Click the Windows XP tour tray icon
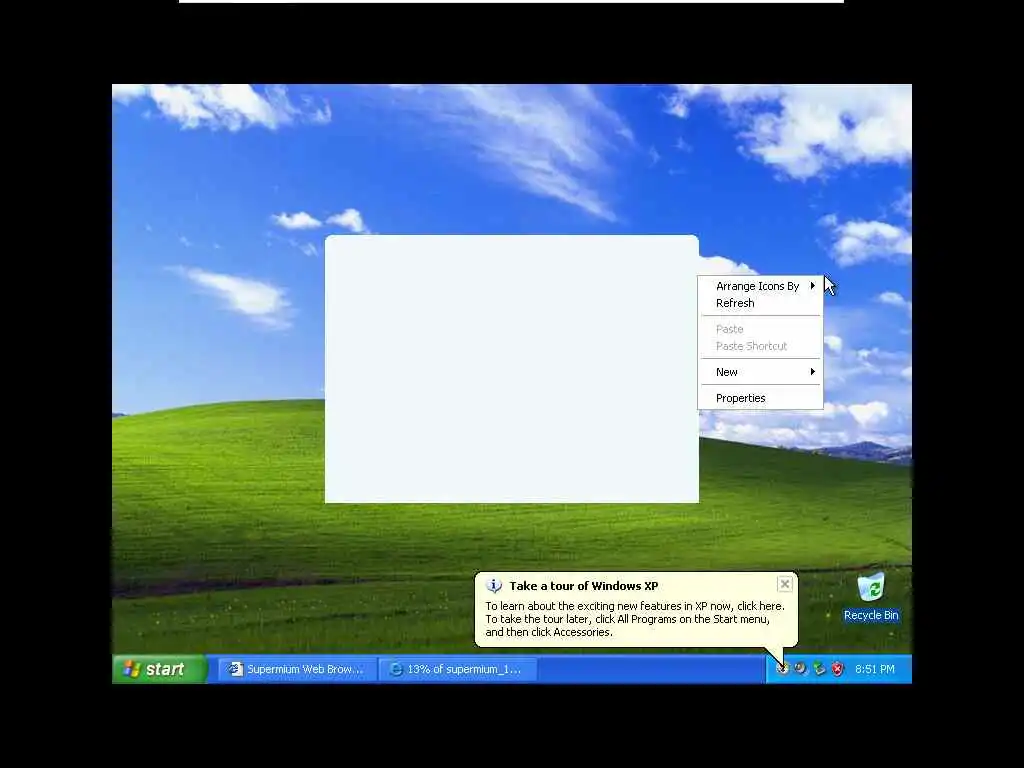1024x768 pixels. click(782, 668)
